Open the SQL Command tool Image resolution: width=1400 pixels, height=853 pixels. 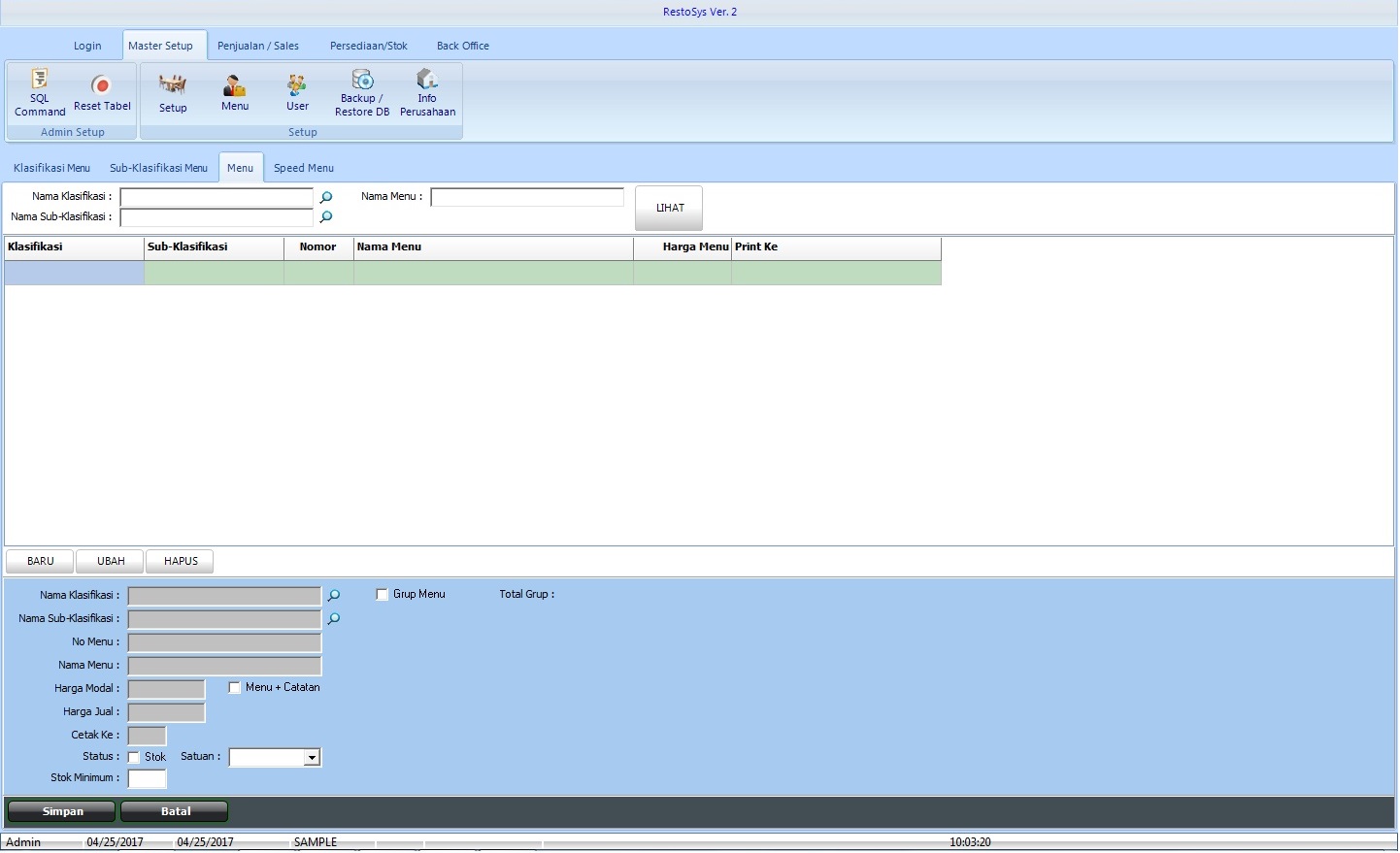pyautogui.click(x=40, y=92)
